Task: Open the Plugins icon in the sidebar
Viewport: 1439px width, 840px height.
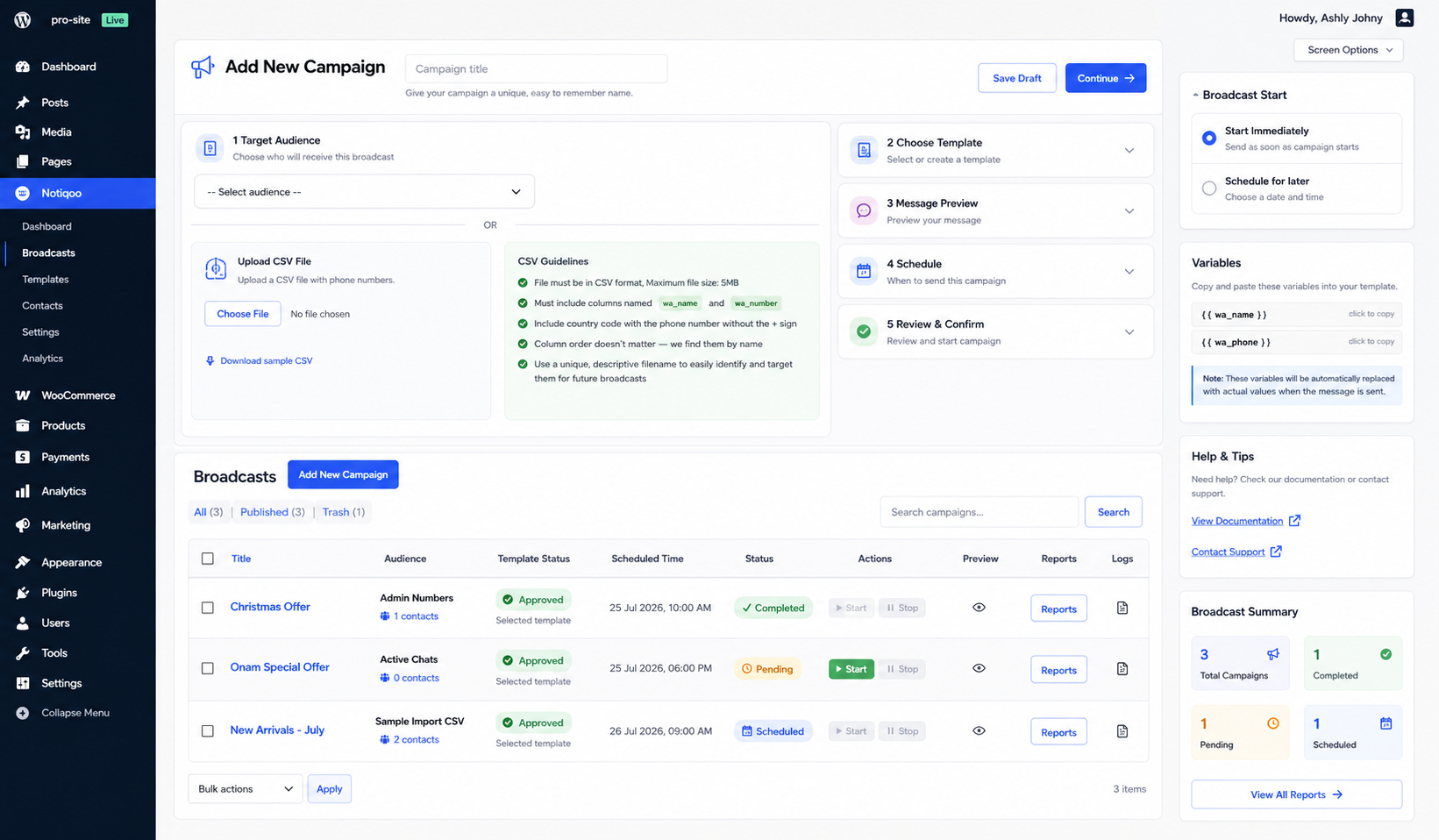Action: [23, 593]
